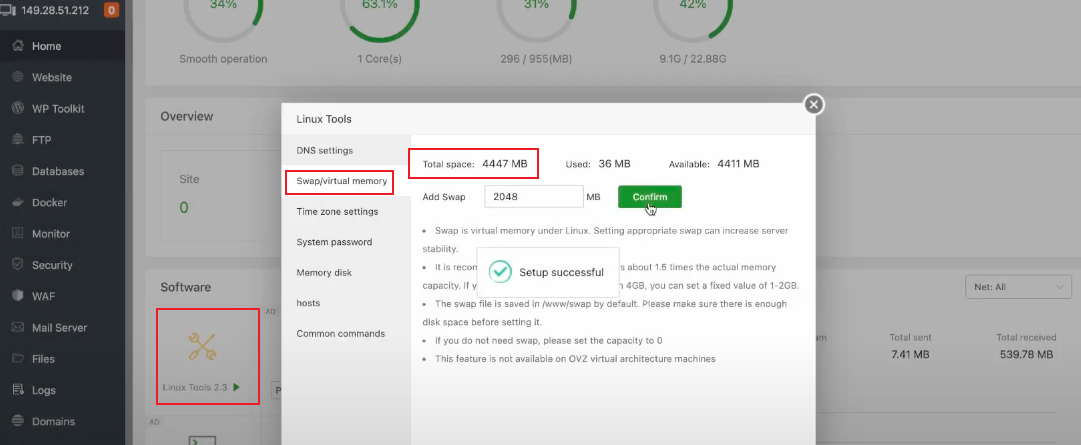This screenshot has width=1081, height=445.
Task: Open the Databases icon in sidebar
Action: click(x=17, y=171)
